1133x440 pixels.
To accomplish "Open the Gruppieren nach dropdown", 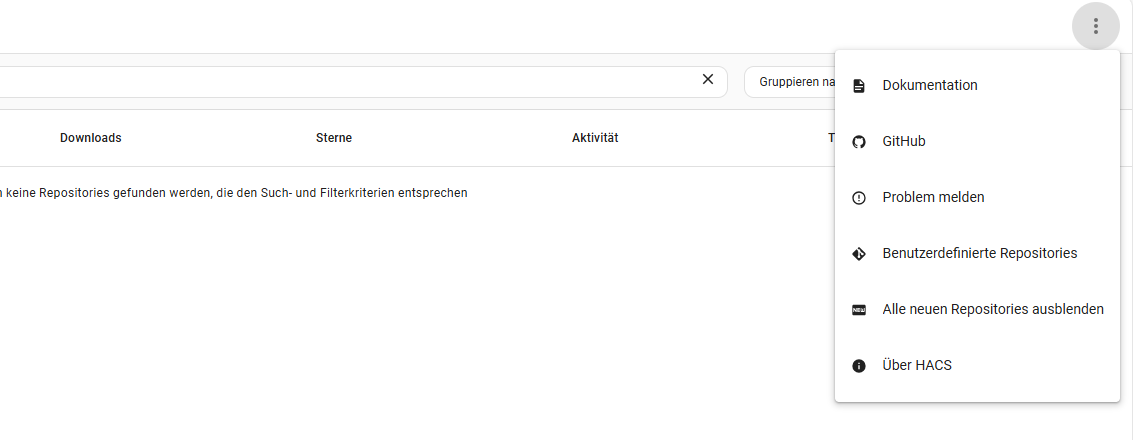I will click(x=790, y=82).
